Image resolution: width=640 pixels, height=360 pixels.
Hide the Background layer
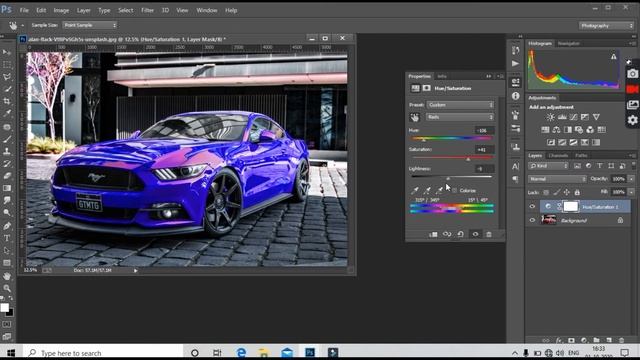pyautogui.click(x=532, y=220)
